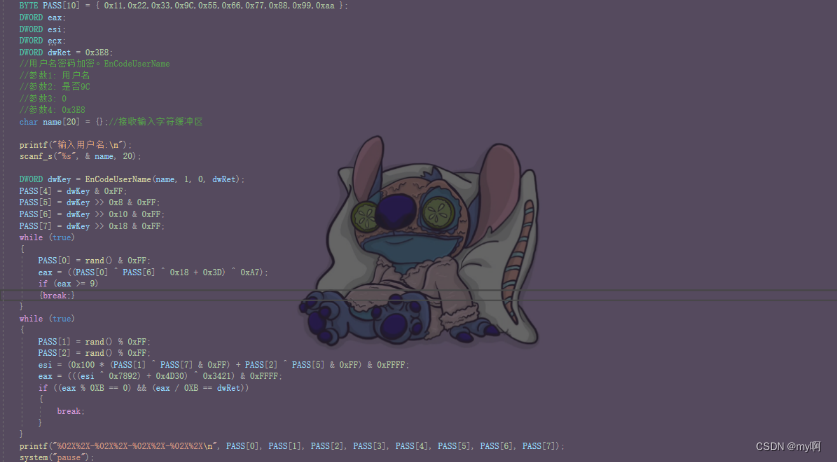Image resolution: width=837 pixels, height=462 pixels.
Task: Click the 'system("pause")' line
Action: click(x=56, y=458)
